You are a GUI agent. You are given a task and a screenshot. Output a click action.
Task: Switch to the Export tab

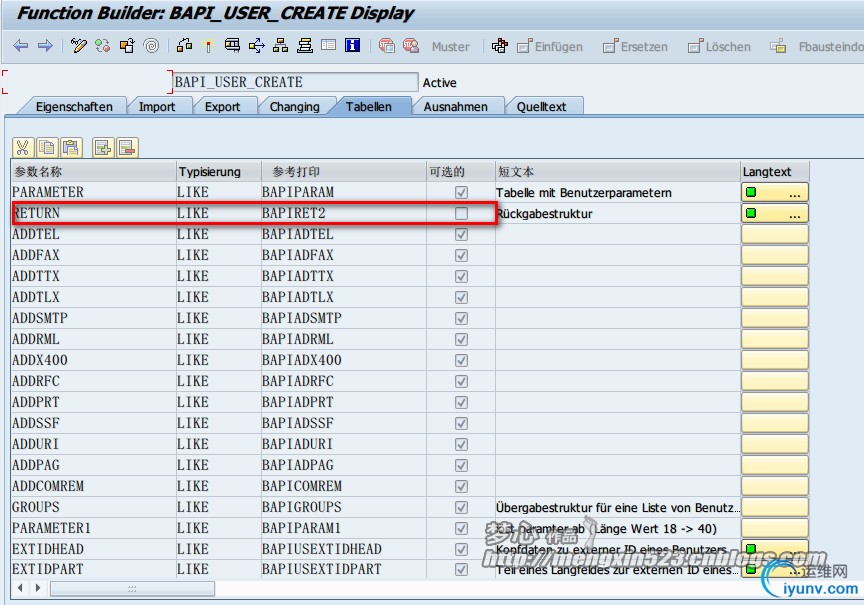point(222,107)
